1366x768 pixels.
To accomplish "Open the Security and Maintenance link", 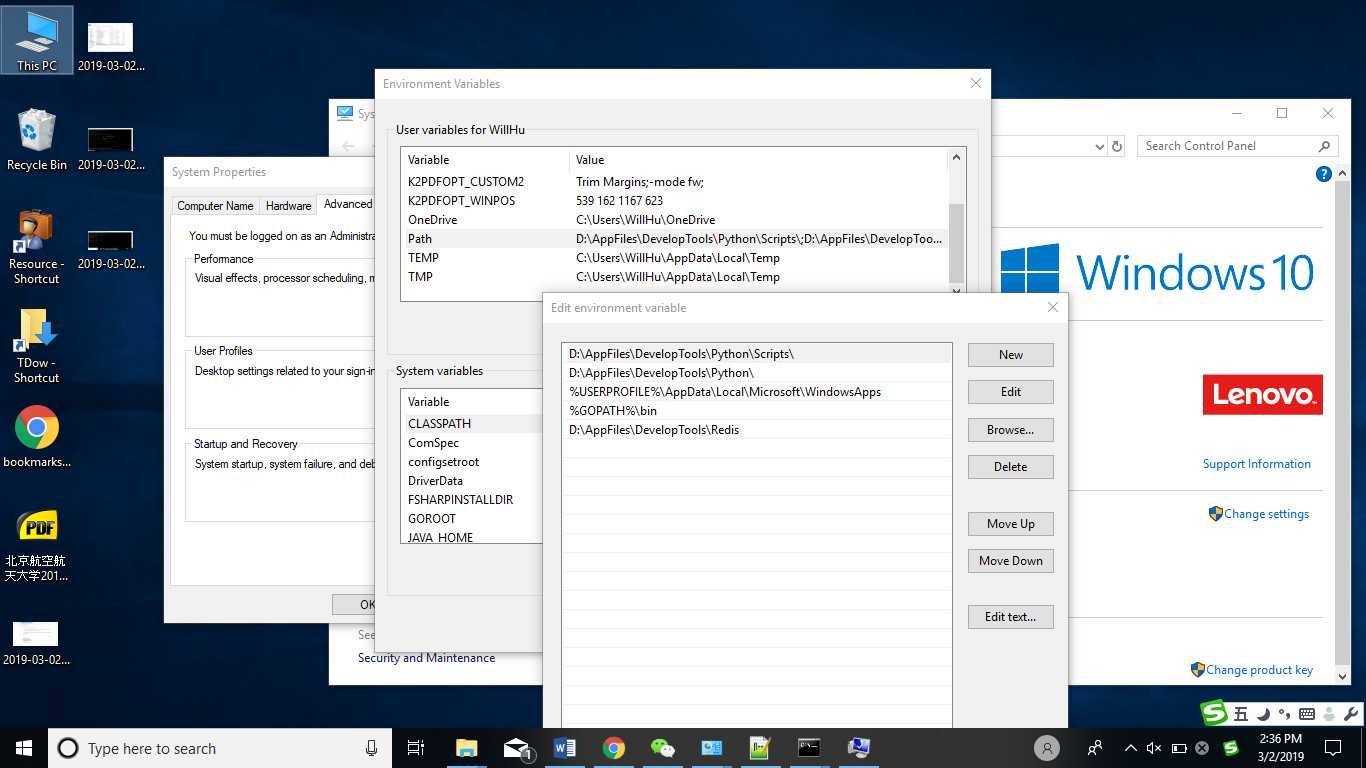I will point(426,658).
